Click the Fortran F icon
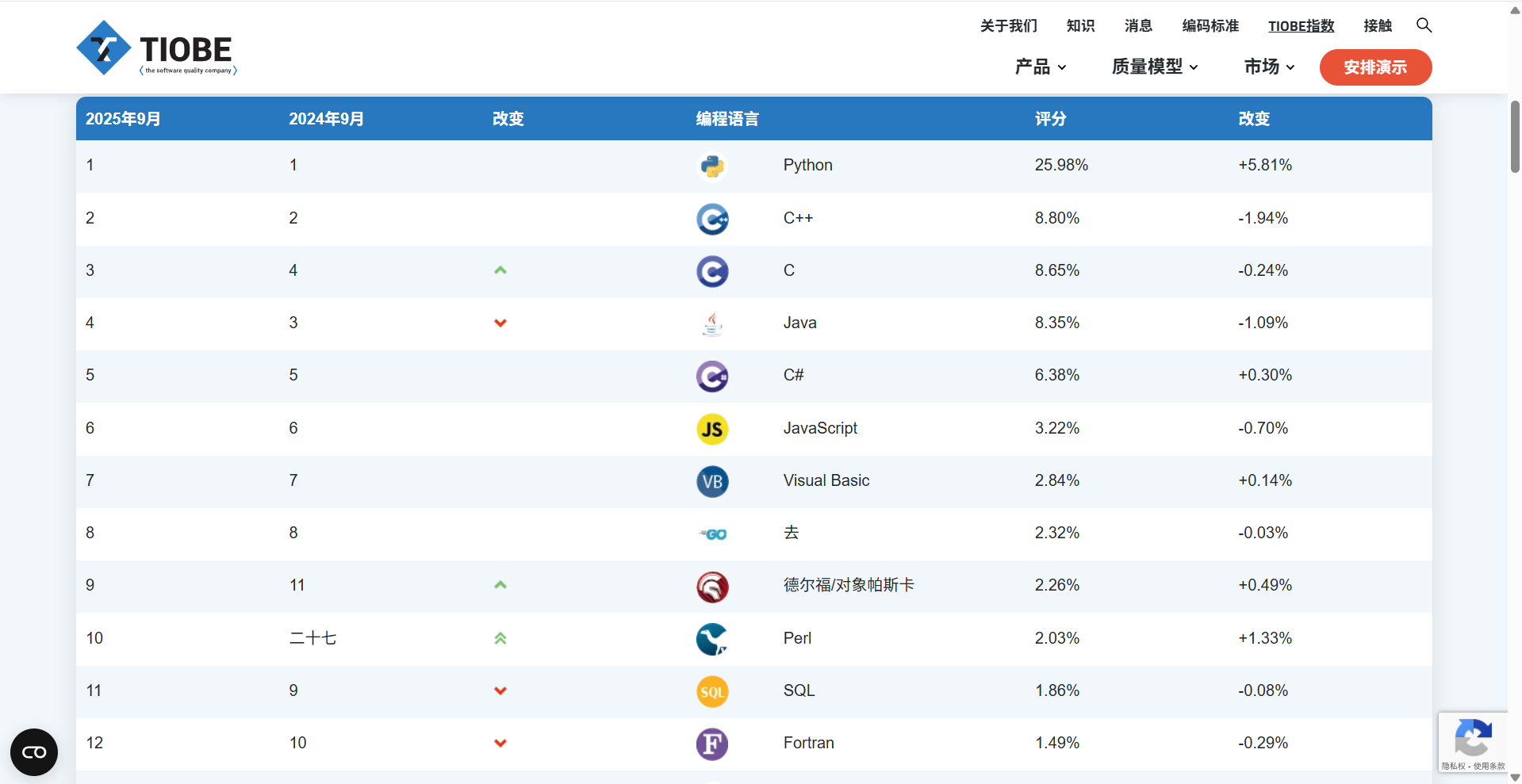1522x784 pixels. (x=712, y=744)
